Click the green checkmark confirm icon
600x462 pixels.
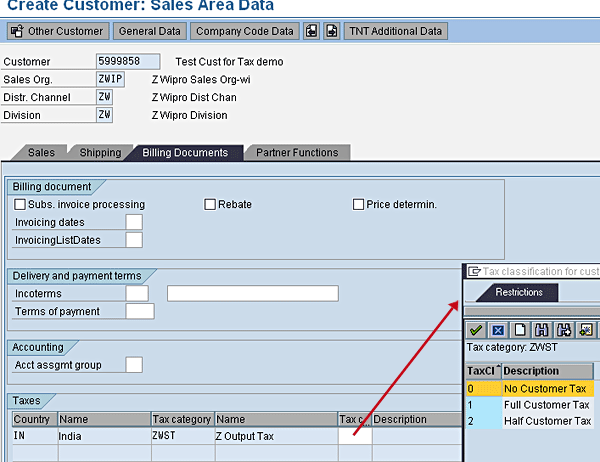[x=477, y=329]
